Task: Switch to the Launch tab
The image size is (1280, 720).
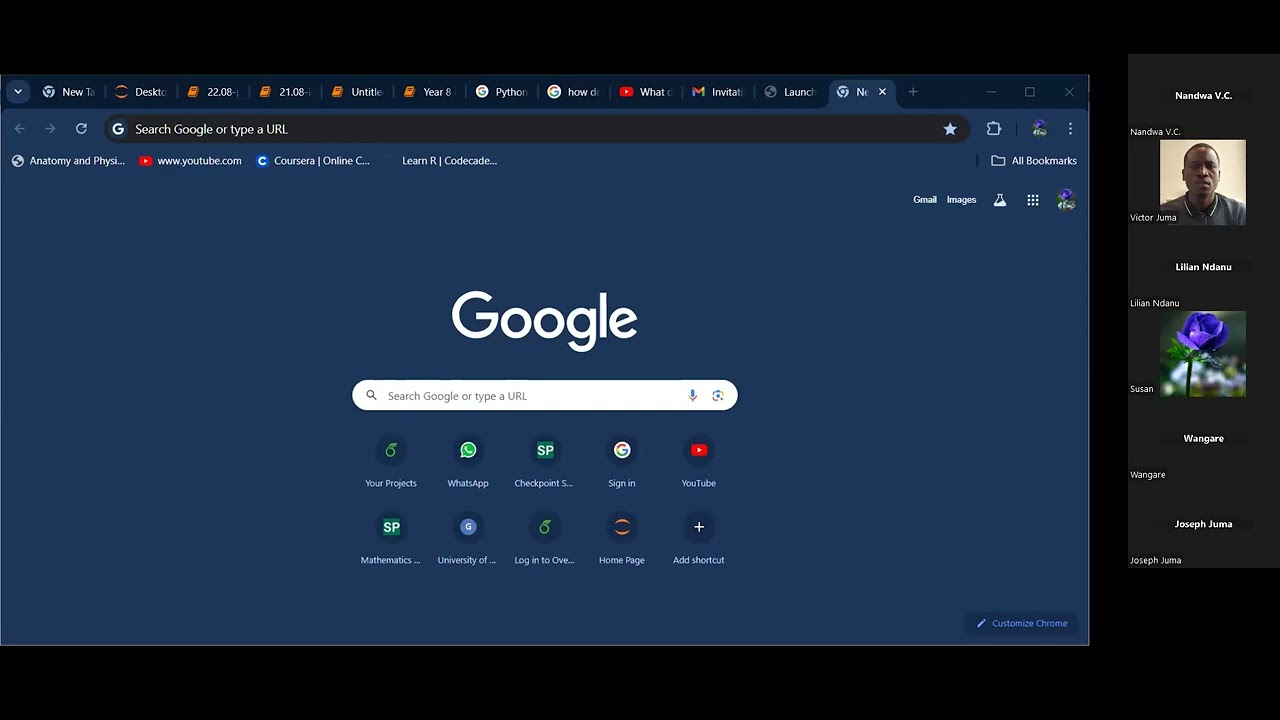Action: pyautogui.click(x=788, y=92)
